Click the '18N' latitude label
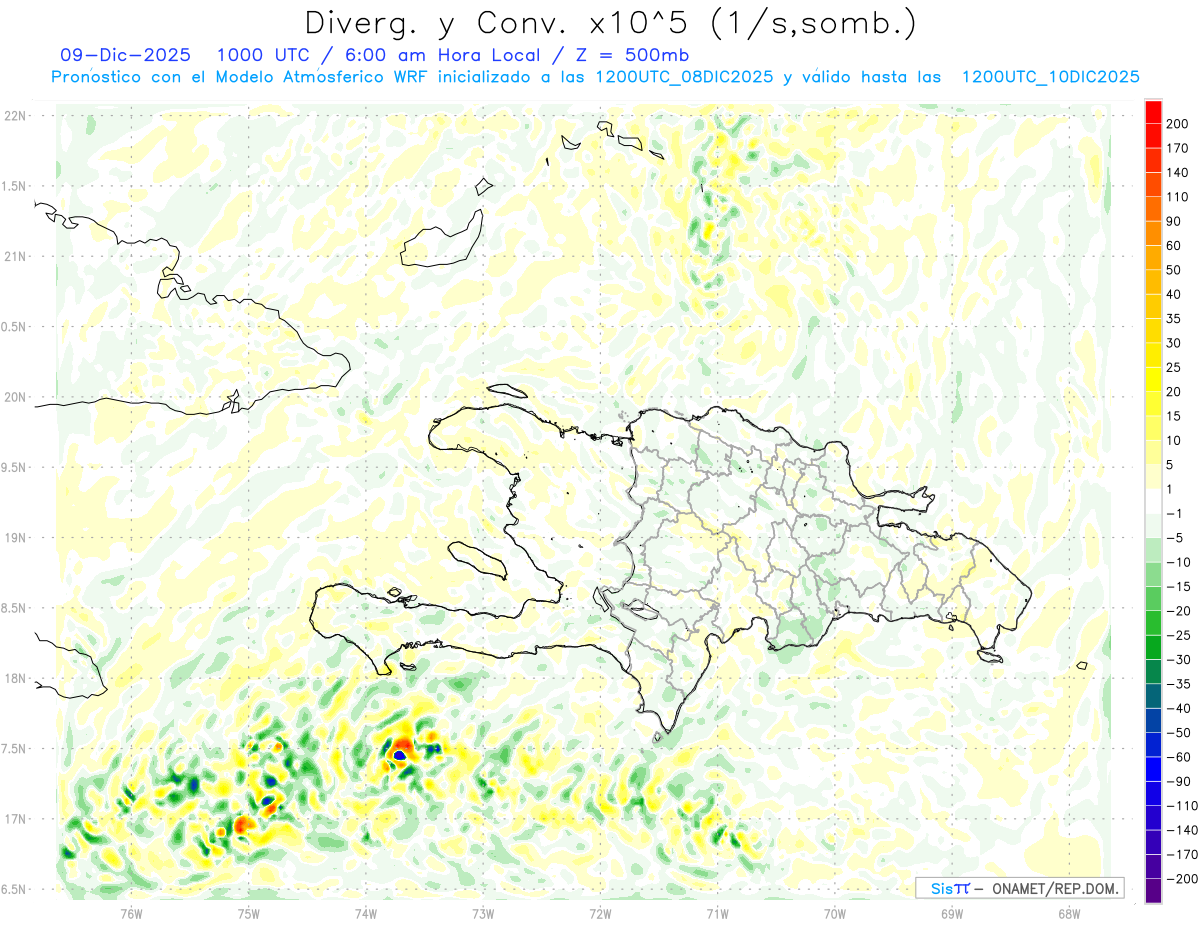 15,679
